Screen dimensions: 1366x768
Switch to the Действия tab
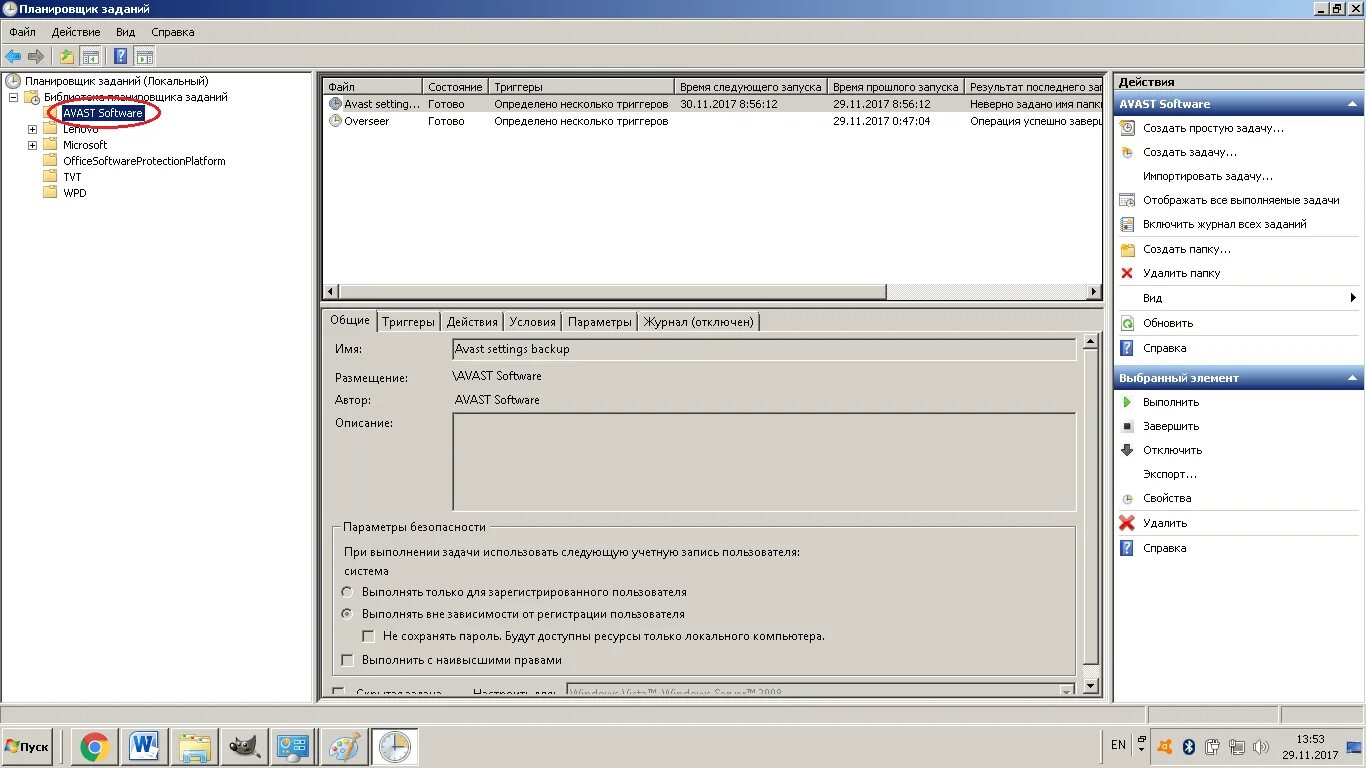coord(472,322)
